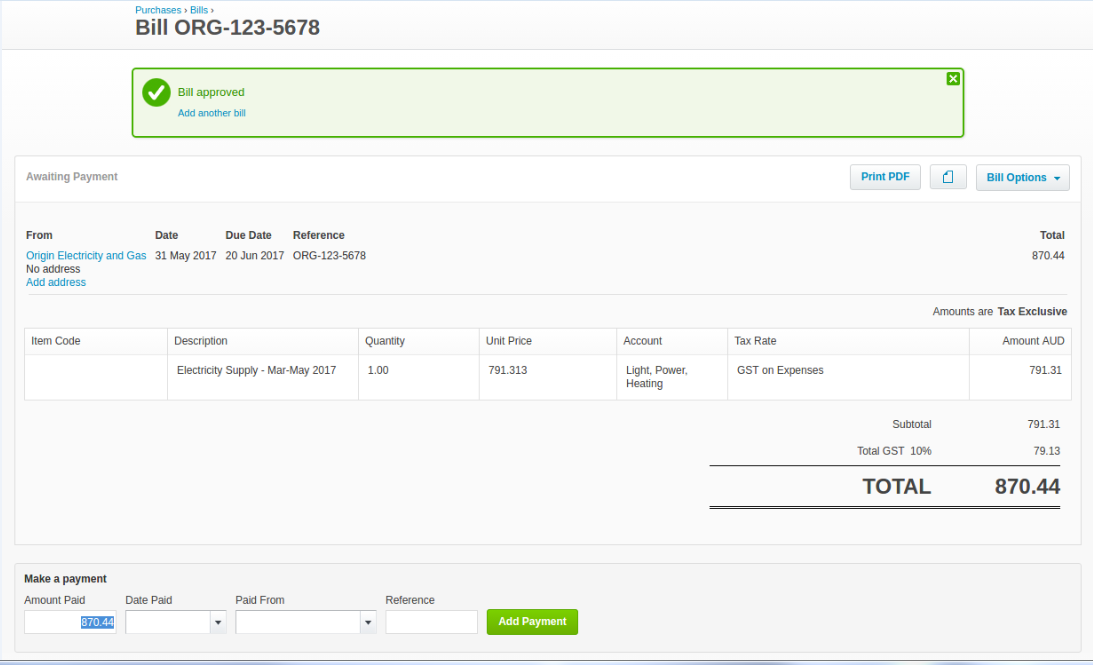Click the Tax Exclusive amounts label
1093x665 pixels.
click(1032, 311)
